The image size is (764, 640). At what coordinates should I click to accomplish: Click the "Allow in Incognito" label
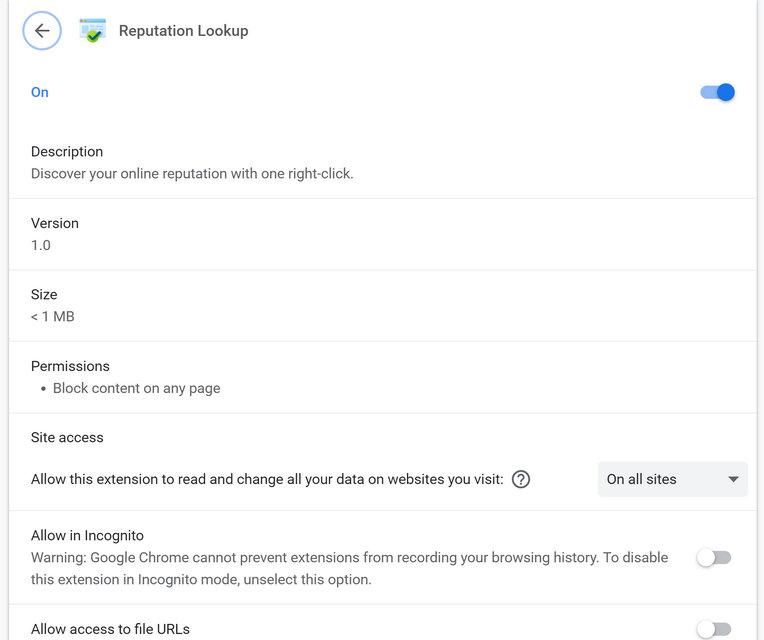pos(87,535)
